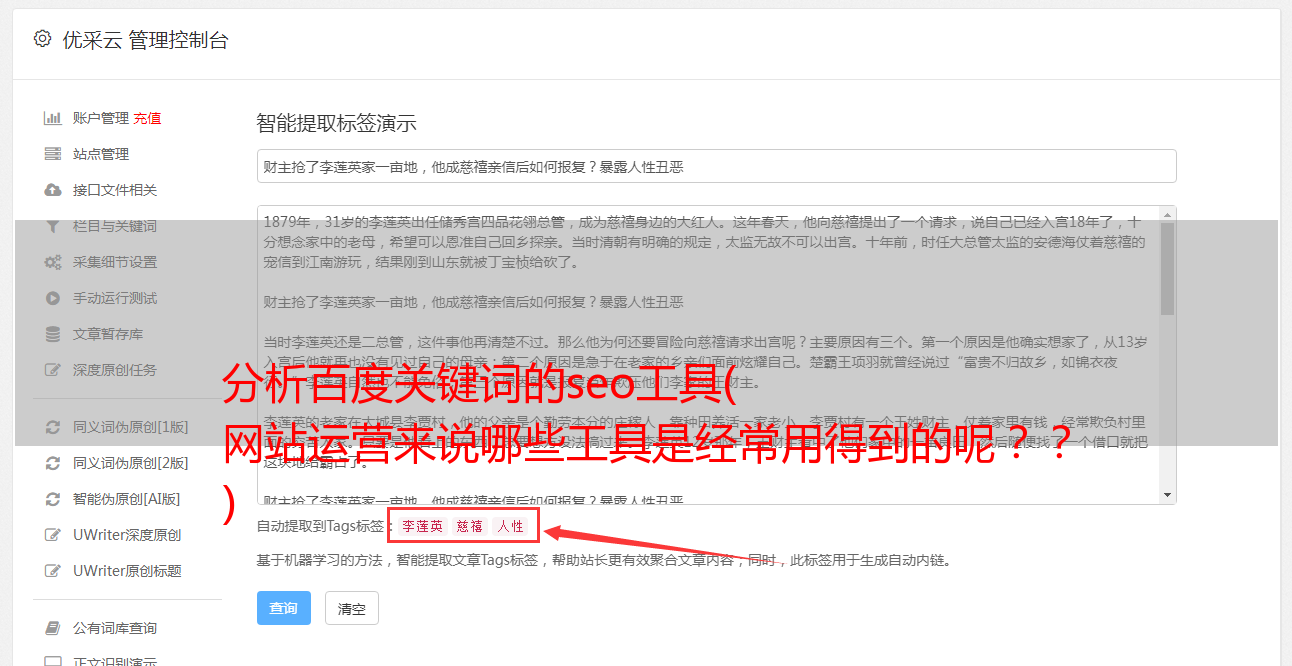Click the refresh icon beside 智能伪原创[AI版]
The width and height of the screenshot is (1292, 666).
[52, 499]
